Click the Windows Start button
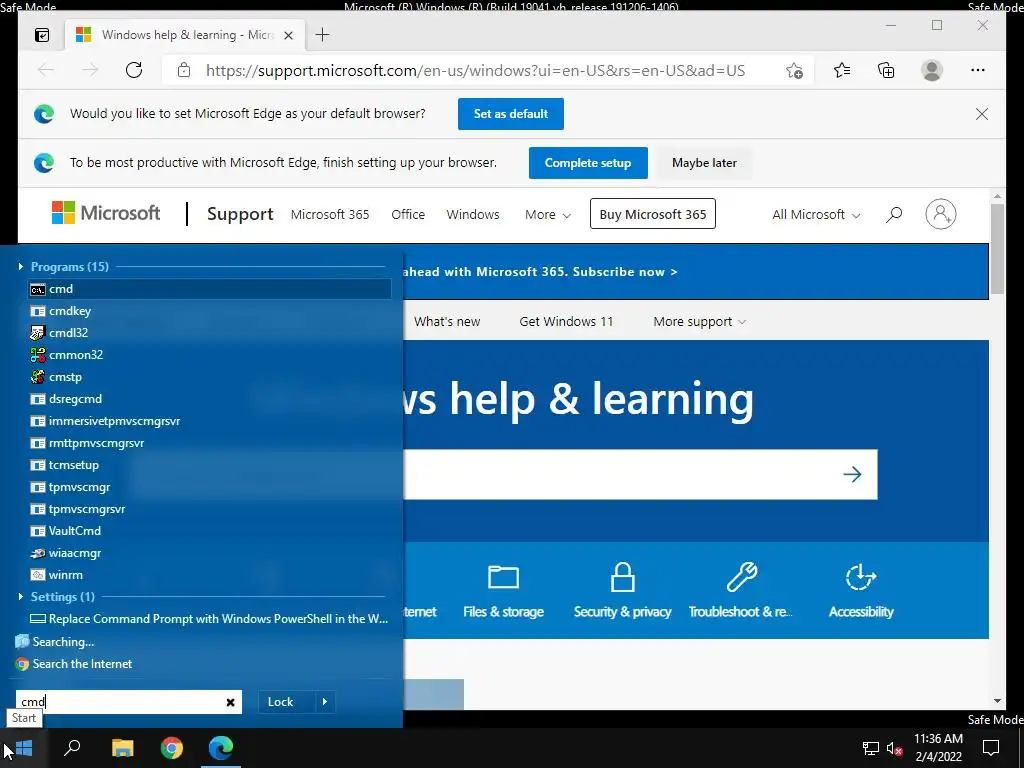1024x768 pixels. coord(24,748)
